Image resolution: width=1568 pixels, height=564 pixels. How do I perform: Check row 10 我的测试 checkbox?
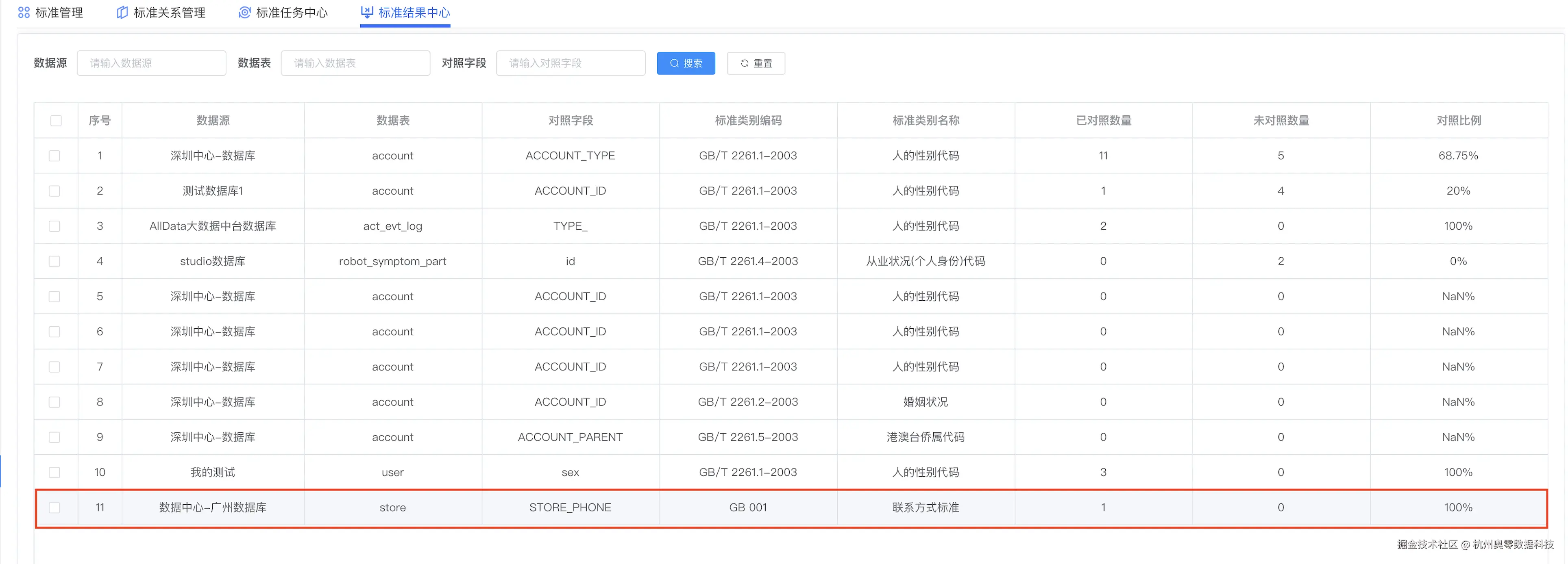coord(55,473)
